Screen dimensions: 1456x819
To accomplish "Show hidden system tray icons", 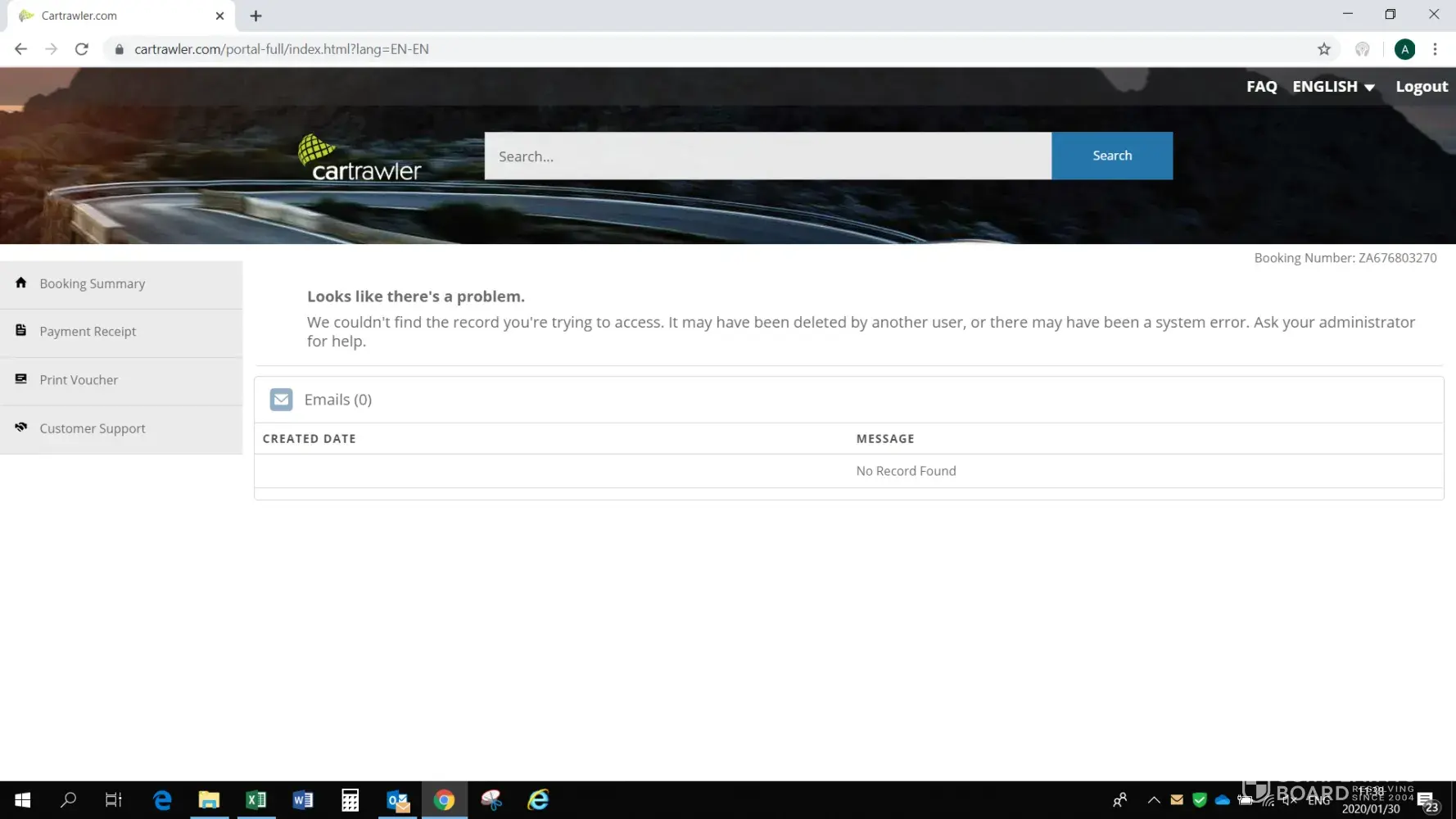I will pyautogui.click(x=1153, y=800).
